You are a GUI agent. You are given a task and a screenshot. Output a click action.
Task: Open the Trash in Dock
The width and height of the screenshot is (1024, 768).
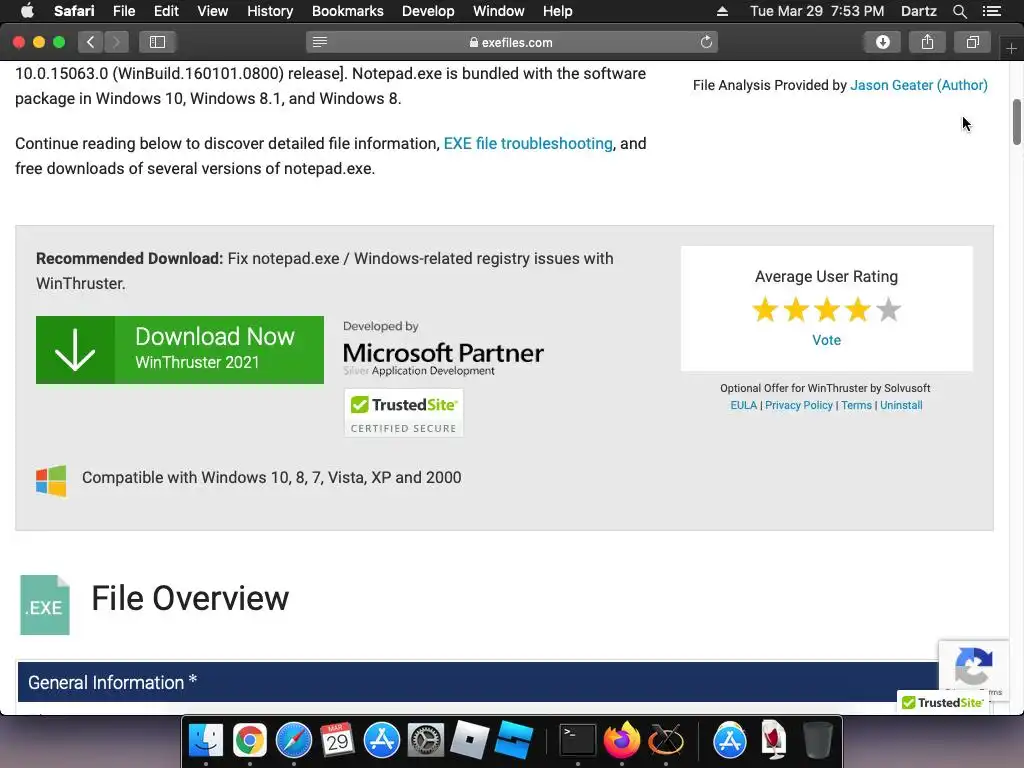[x=818, y=741]
